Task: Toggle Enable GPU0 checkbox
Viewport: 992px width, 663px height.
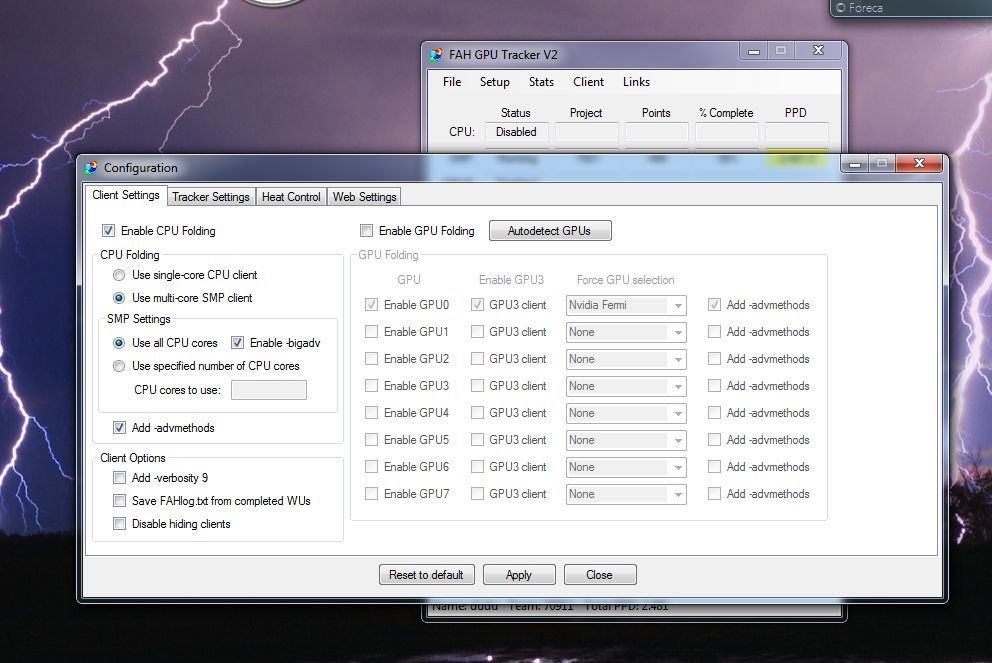Action: click(x=371, y=305)
